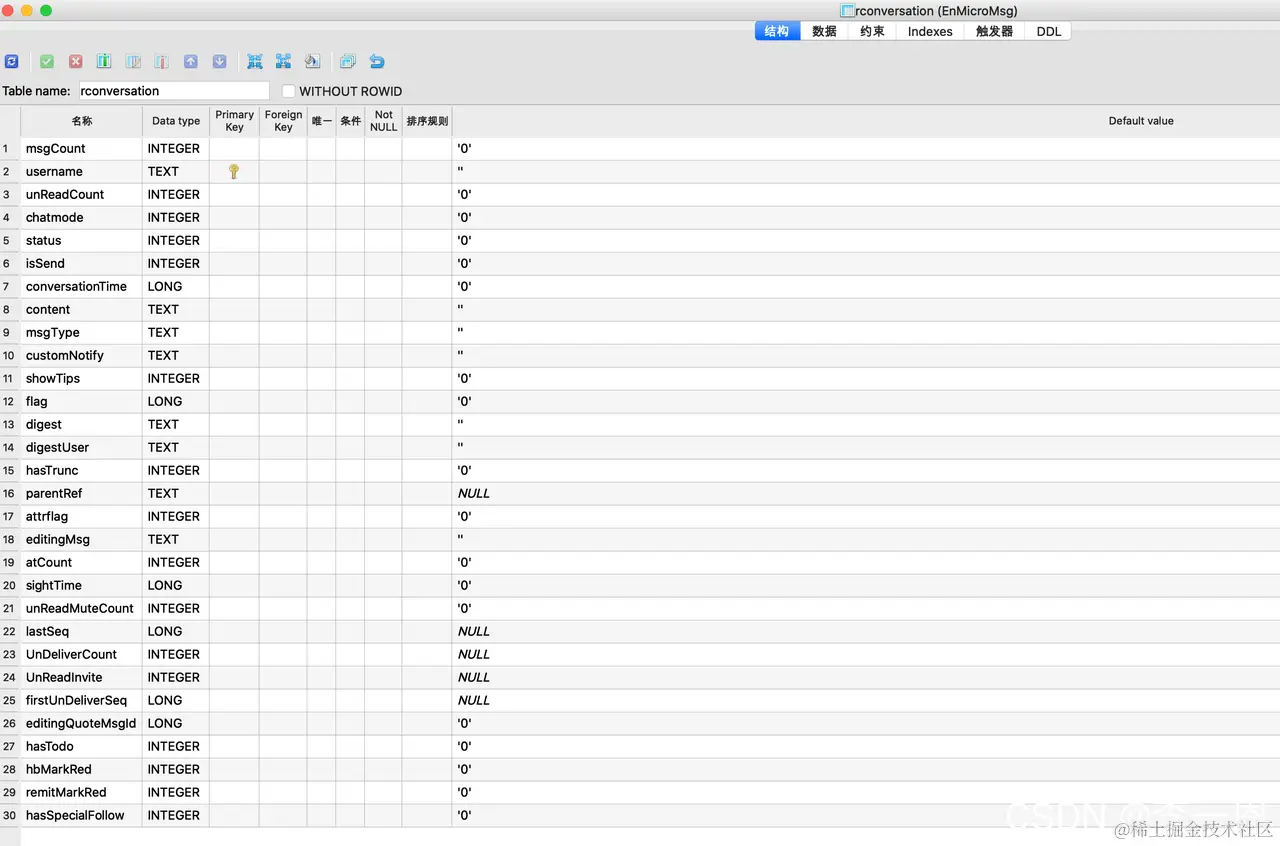The height and width of the screenshot is (846, 1280).
Task: Switch to the Indexes tab
Action: tap(930, 31)
